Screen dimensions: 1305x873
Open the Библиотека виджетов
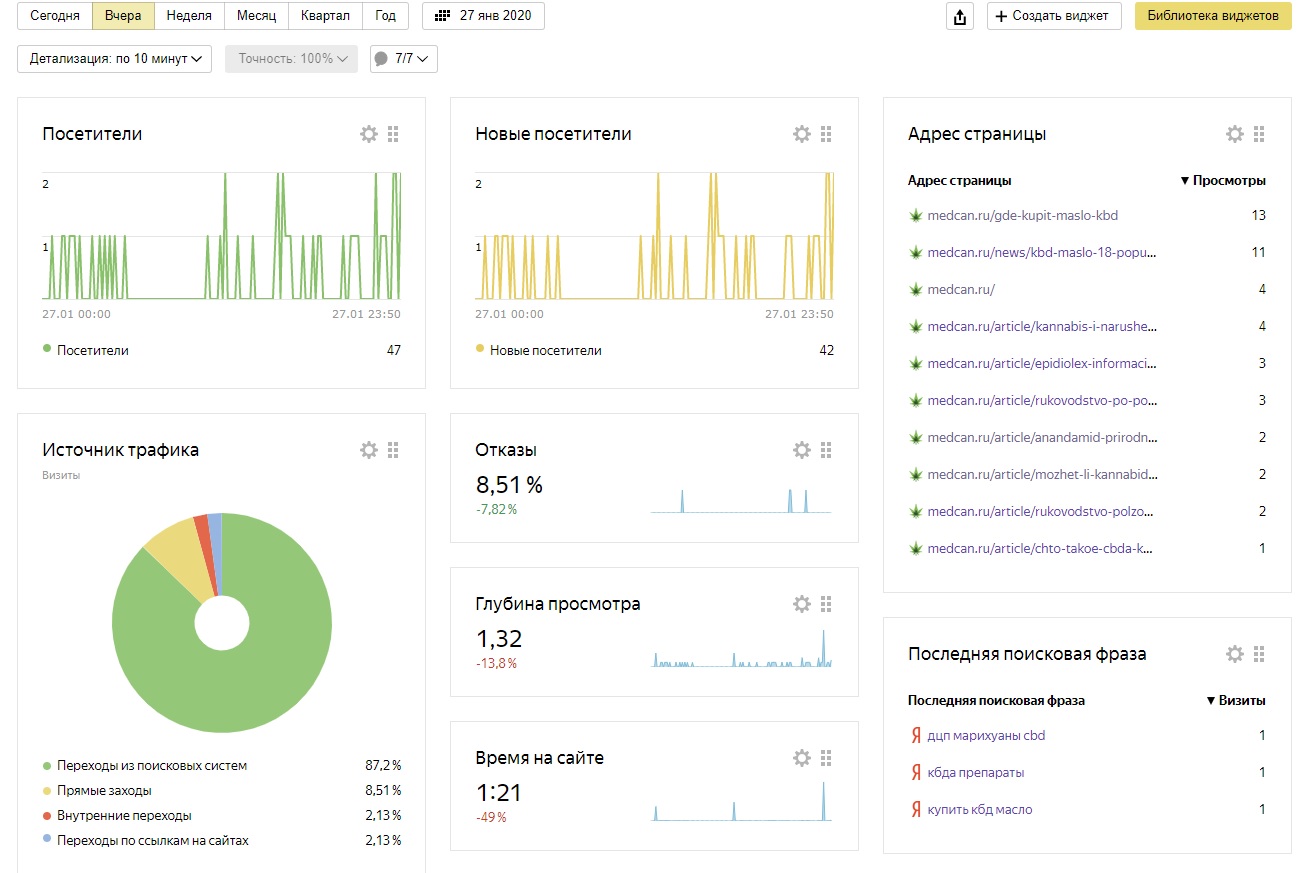pyautogui.click(x=1213, y=16)
